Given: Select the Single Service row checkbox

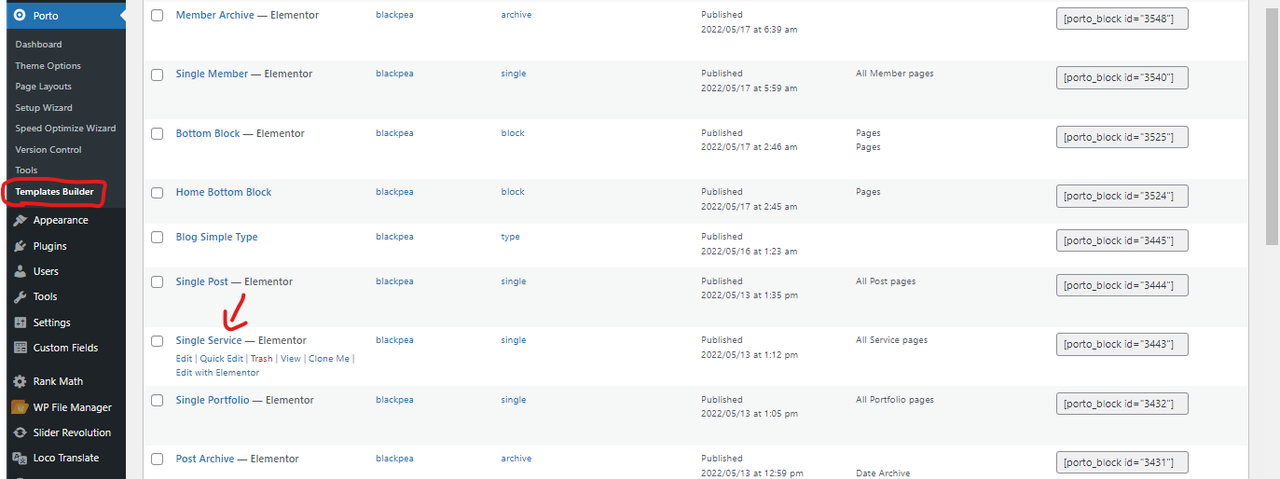Looking at the screenshot, I should coord(157,341).
